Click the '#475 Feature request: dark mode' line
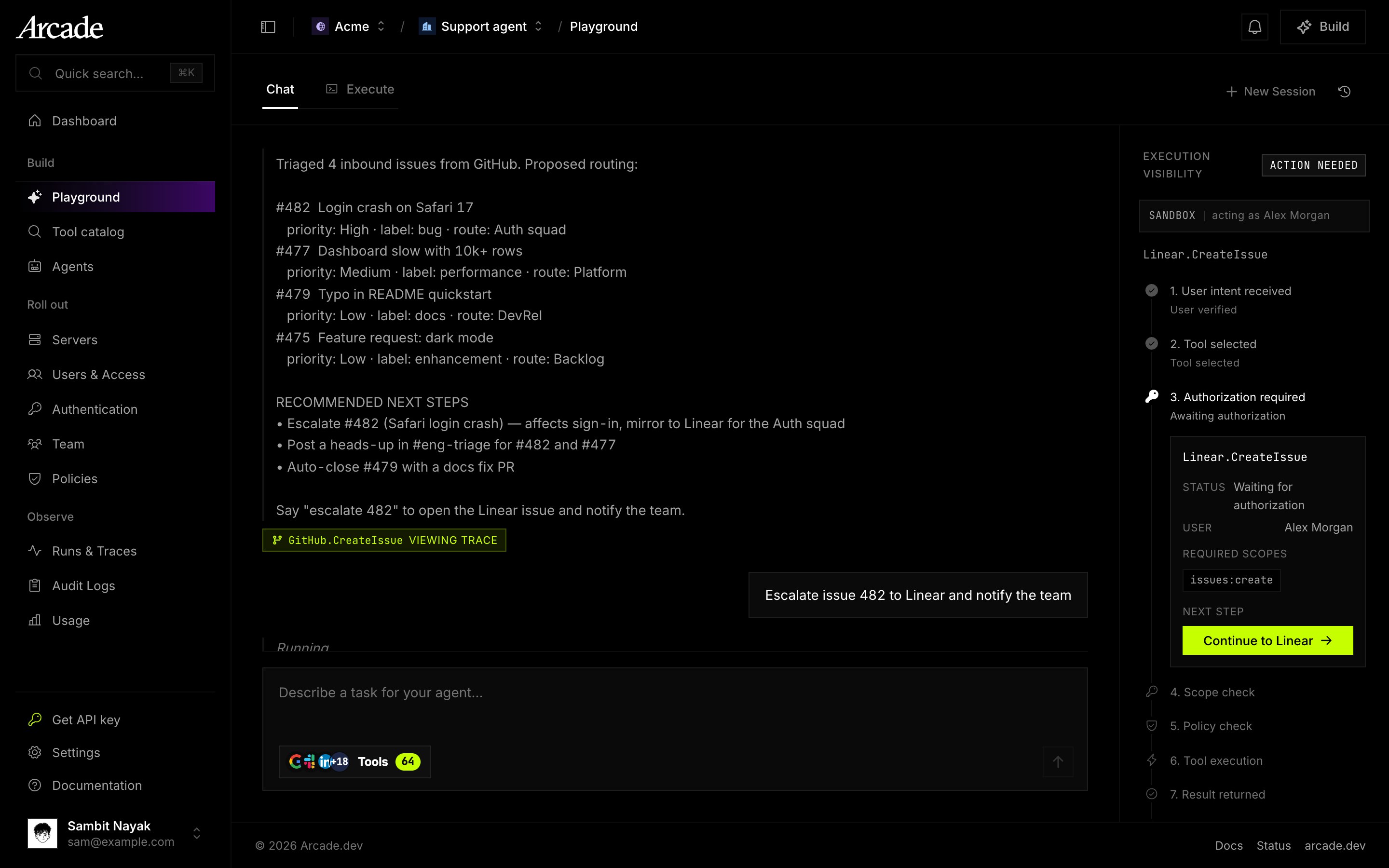The height and width of the screenshot is (868, 1389). pos(384,338)
